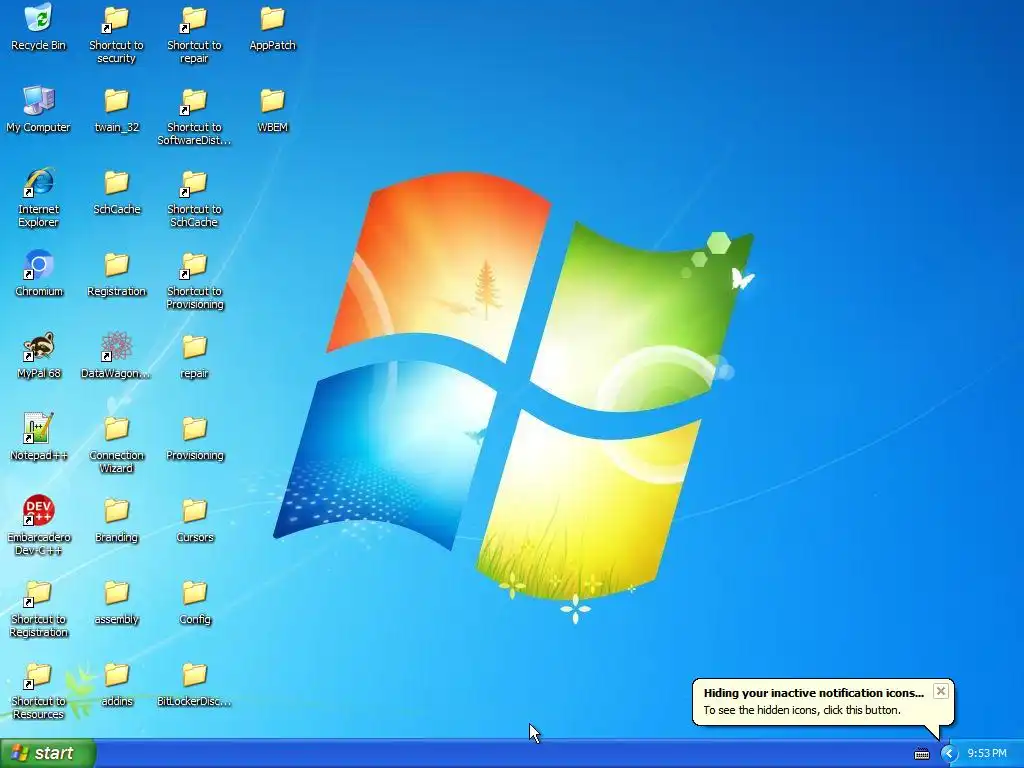The width and height of the screenshot is (1024, 768).
Task: Click the 9:53 PM taskbar clock
Action: click(x=987, y=754)
